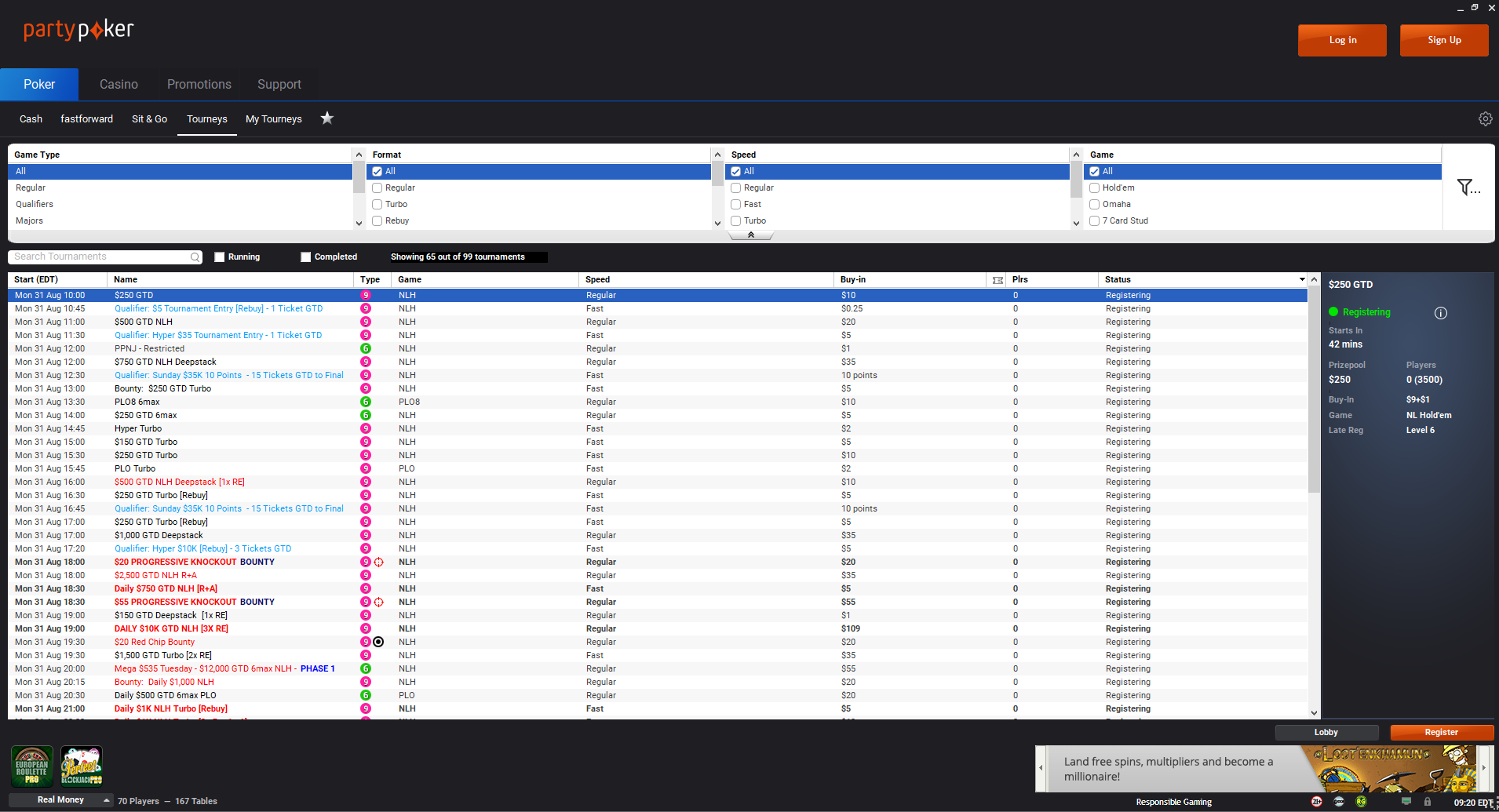
Task: Click the search magnifier in Search Tournaments
Action: point(195,257)
